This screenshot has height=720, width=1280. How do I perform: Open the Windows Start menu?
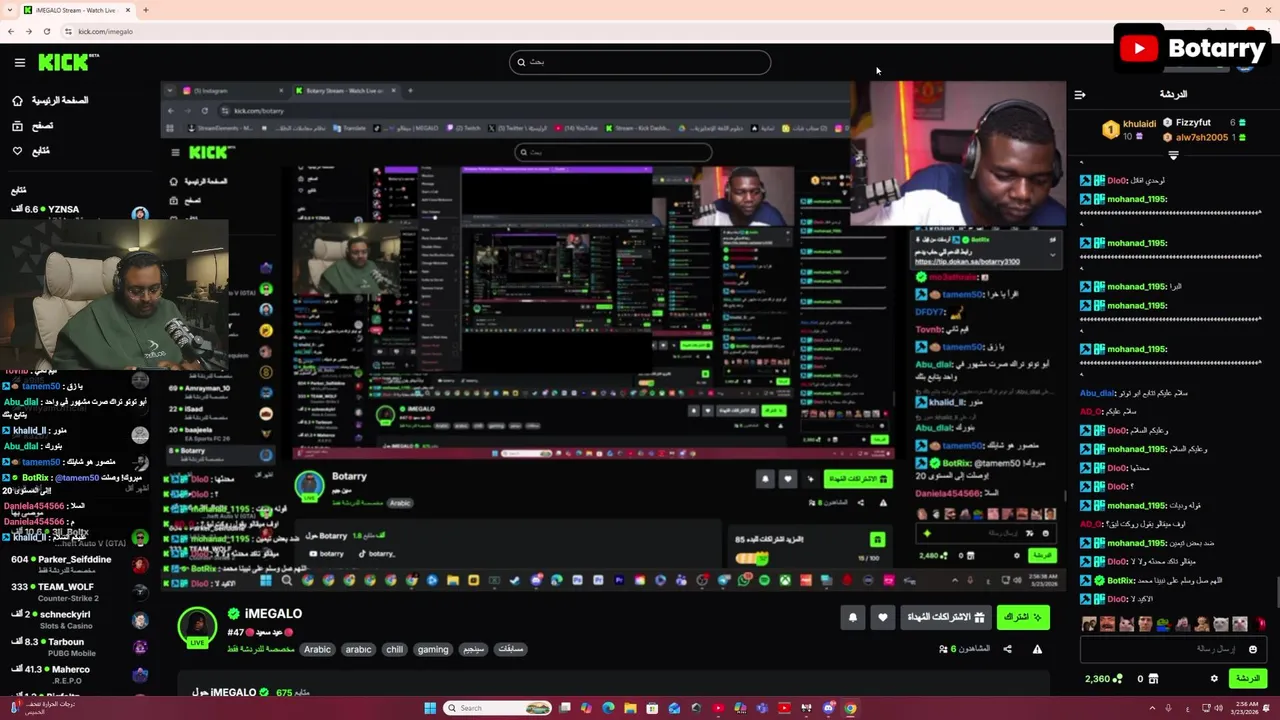[430, 708]
